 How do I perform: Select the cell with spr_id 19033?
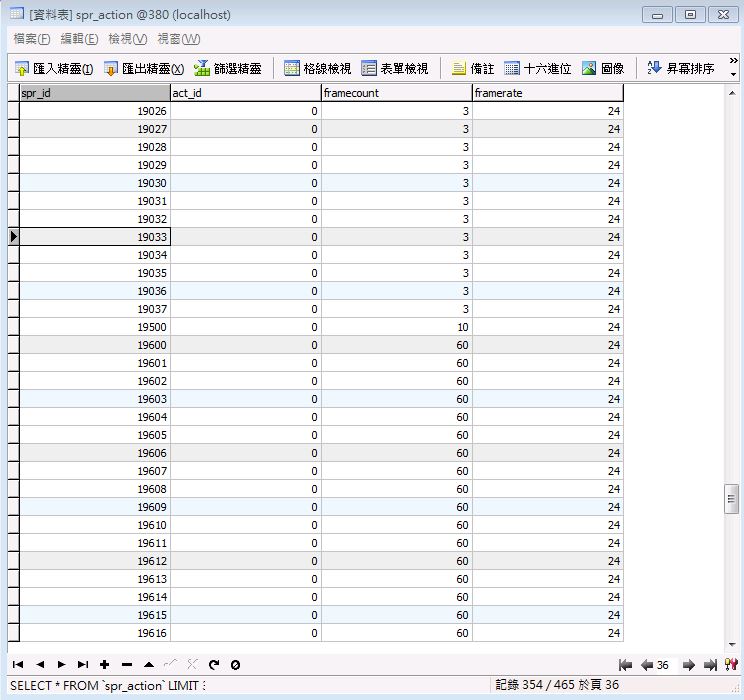click(95, 237)
